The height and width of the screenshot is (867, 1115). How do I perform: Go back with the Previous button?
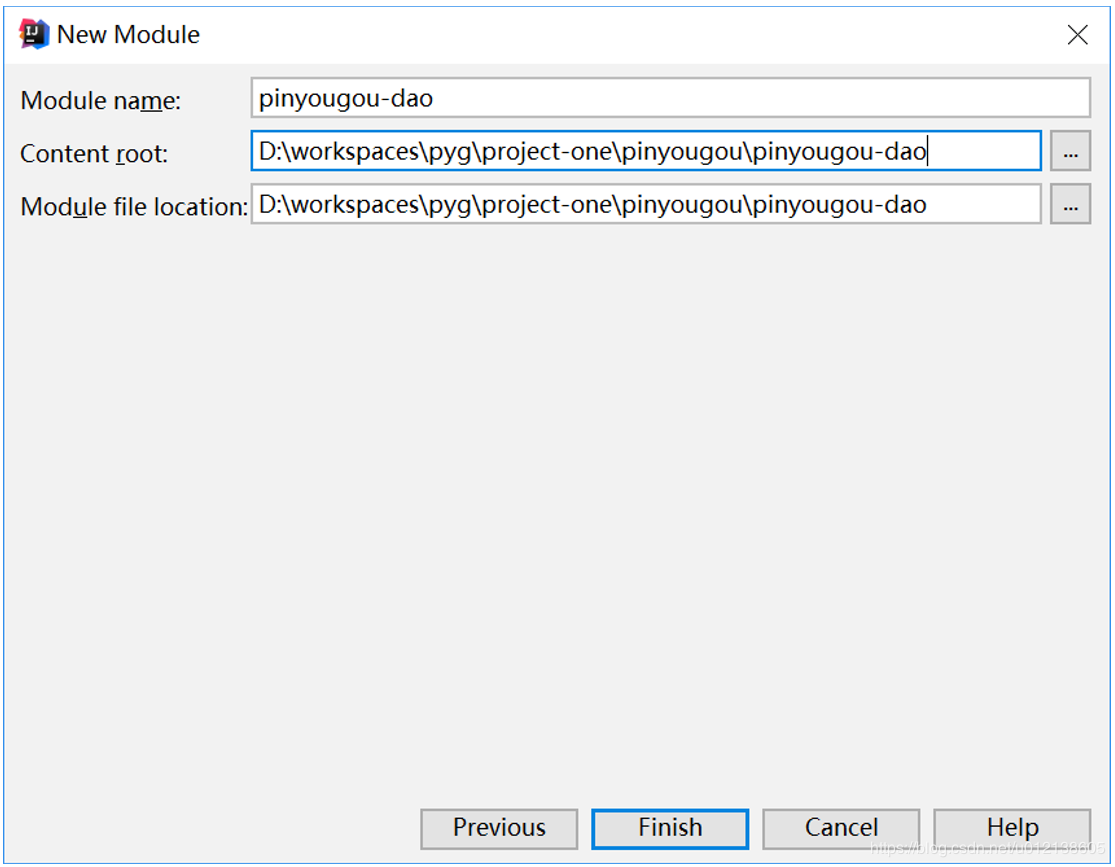click(x=499, y=828)
